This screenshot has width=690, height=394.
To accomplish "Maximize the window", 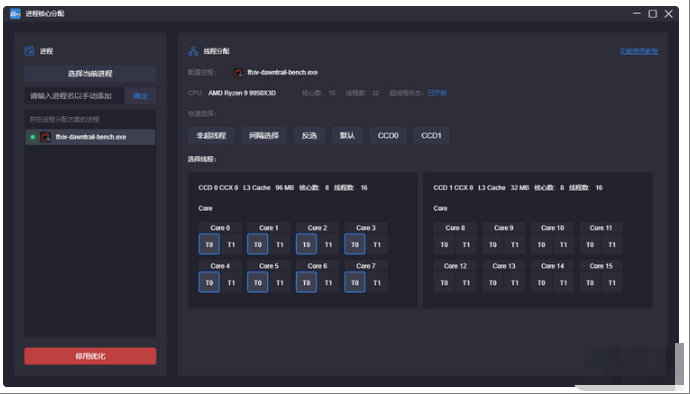I will 653,14.
